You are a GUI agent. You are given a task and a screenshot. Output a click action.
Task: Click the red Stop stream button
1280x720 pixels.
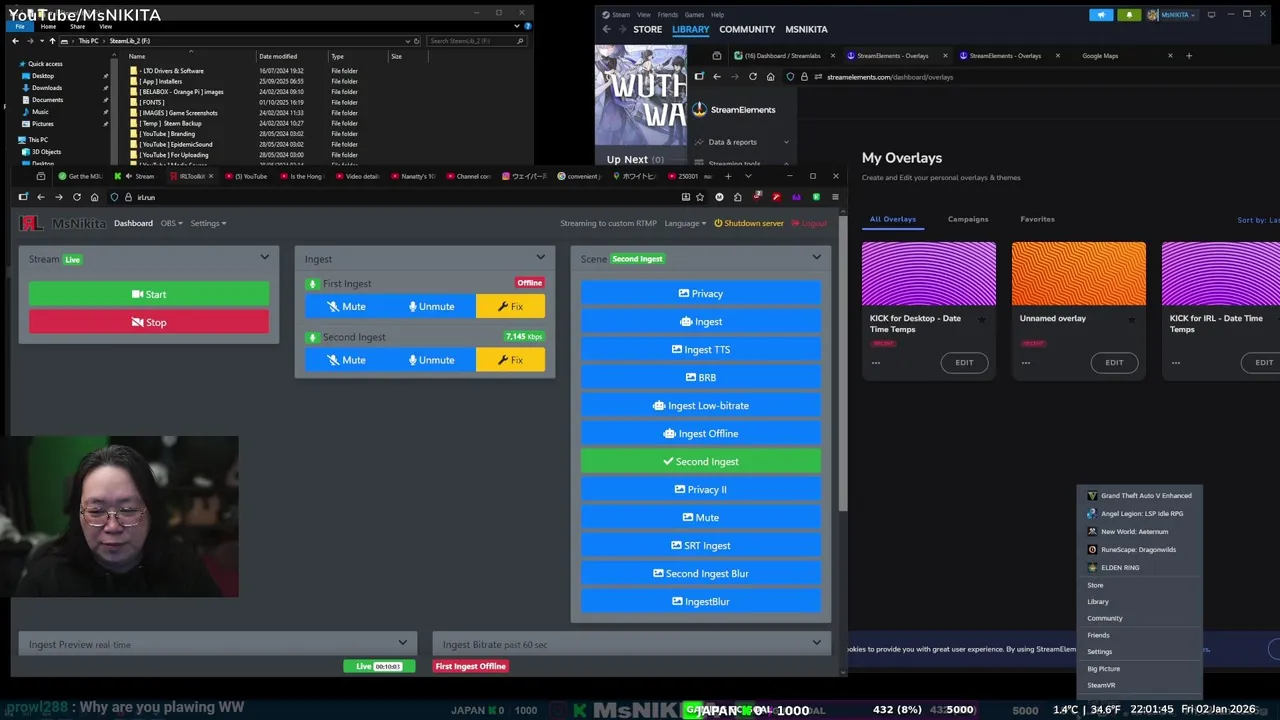point(149,322)
